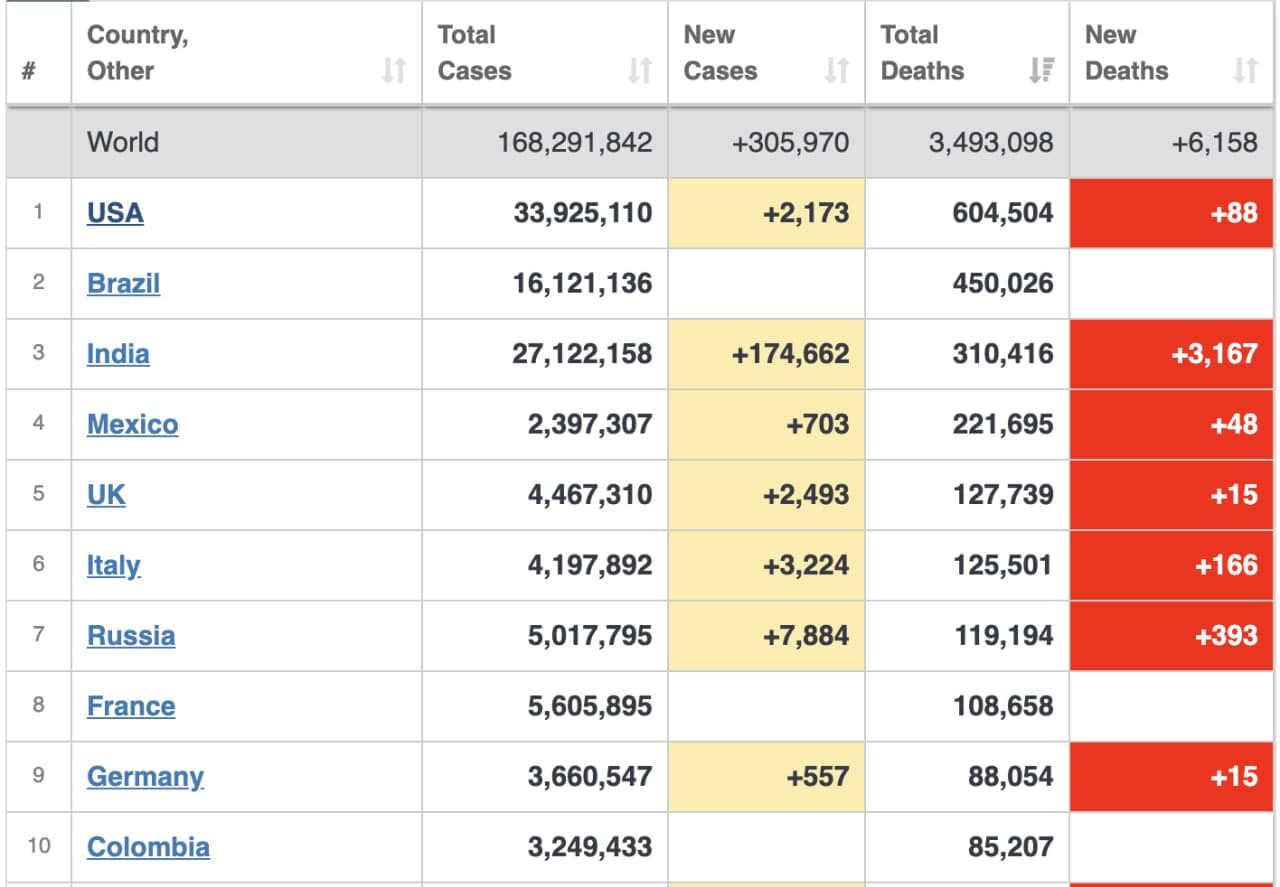
Task: Open the USA country link
Action: pos(115,213)
